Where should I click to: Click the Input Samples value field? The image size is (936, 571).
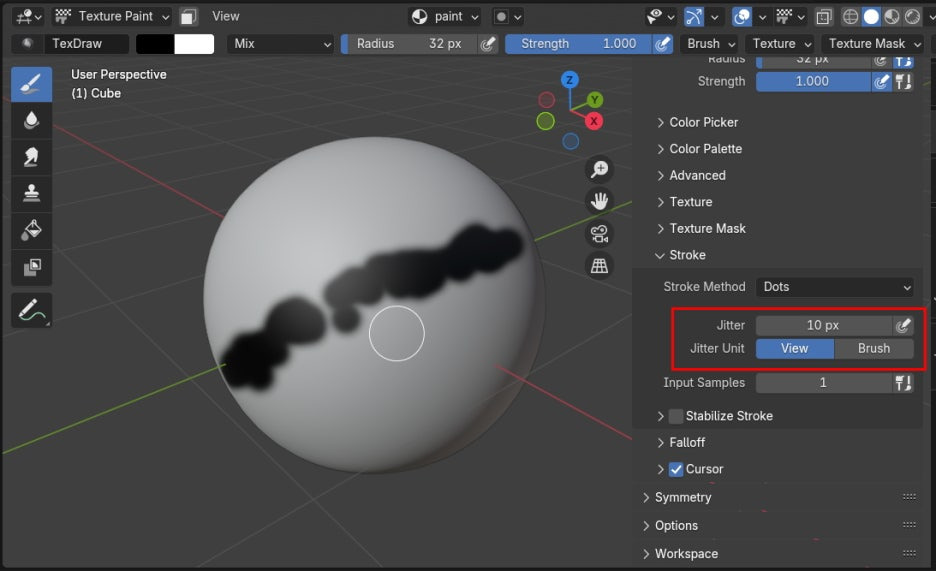[x=824, y=383]
